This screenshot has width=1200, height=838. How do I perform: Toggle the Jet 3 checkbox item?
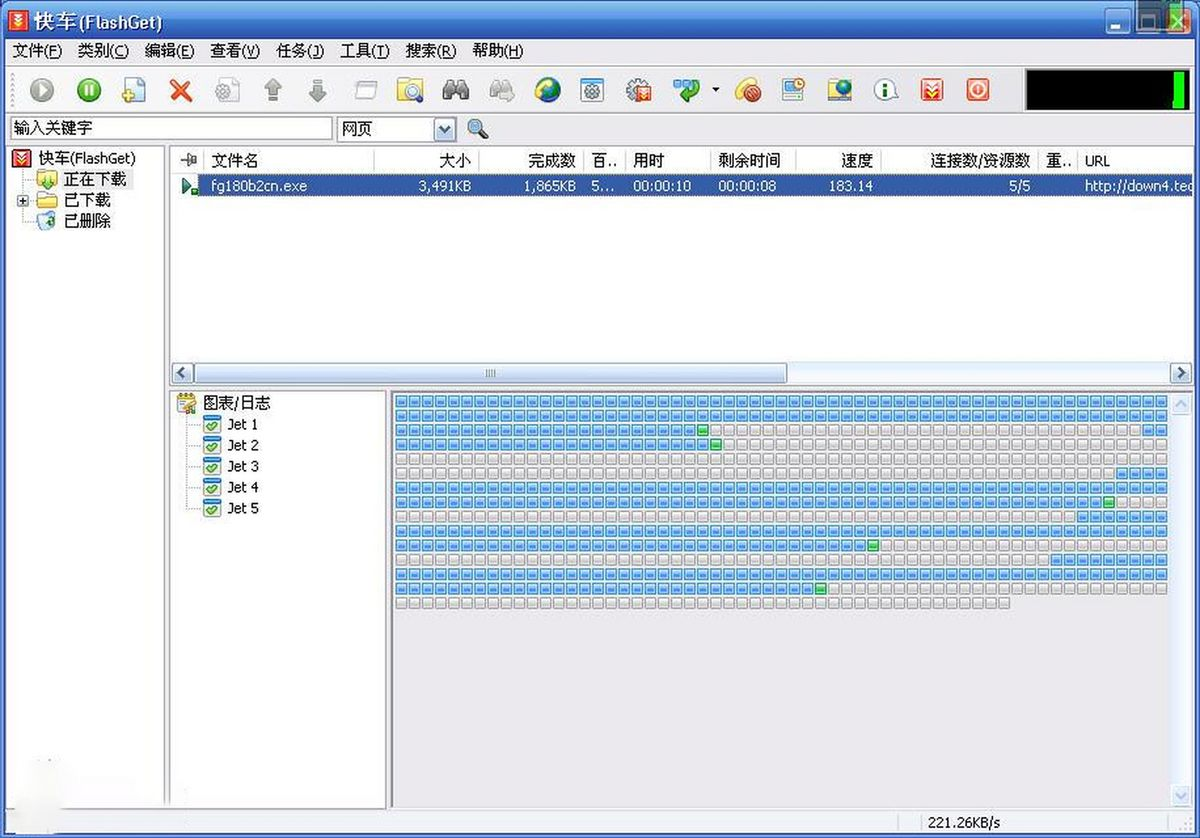(x=212, y=467)
